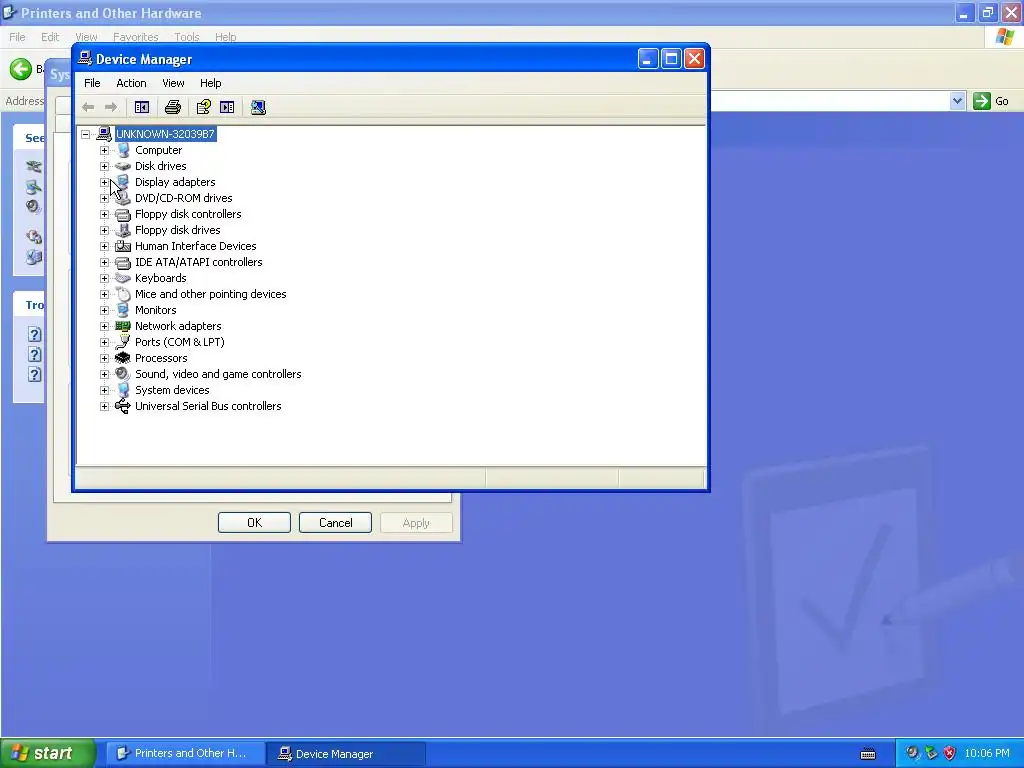Click the Network adapters card icon
The width and height of the screenshot is (1024, 768).
coord(123,326)
